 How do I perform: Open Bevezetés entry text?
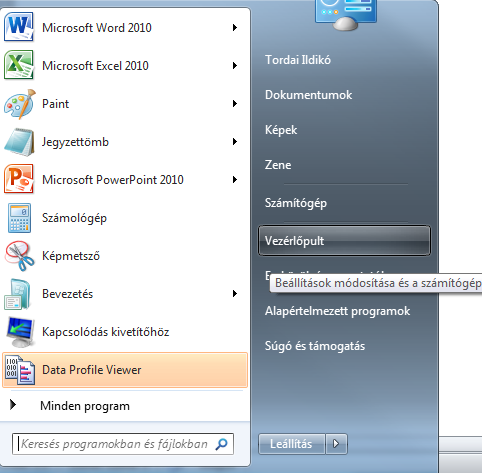click(67, 294)
